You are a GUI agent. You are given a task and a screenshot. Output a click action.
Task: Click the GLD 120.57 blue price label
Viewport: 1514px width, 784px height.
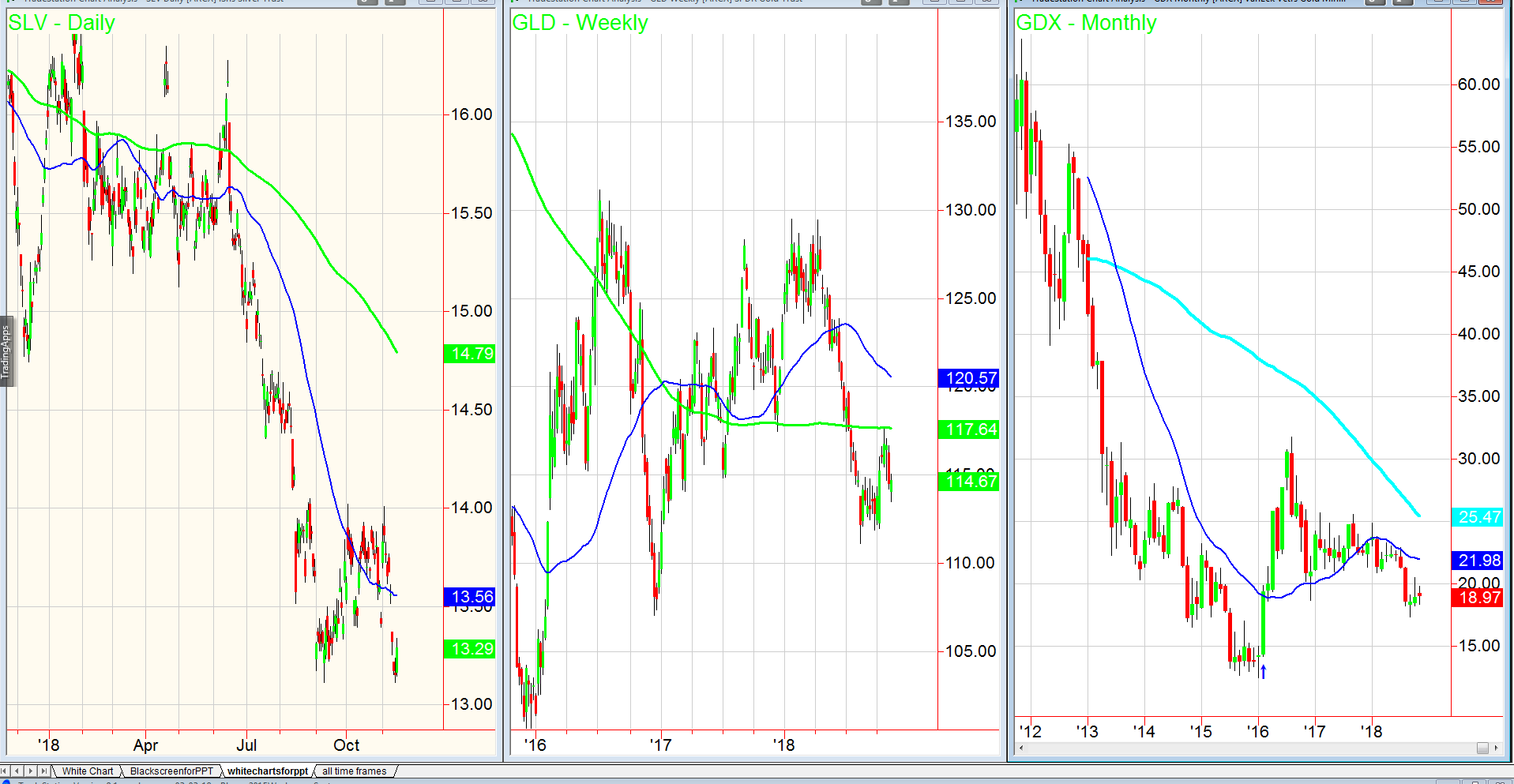(968, 378)
